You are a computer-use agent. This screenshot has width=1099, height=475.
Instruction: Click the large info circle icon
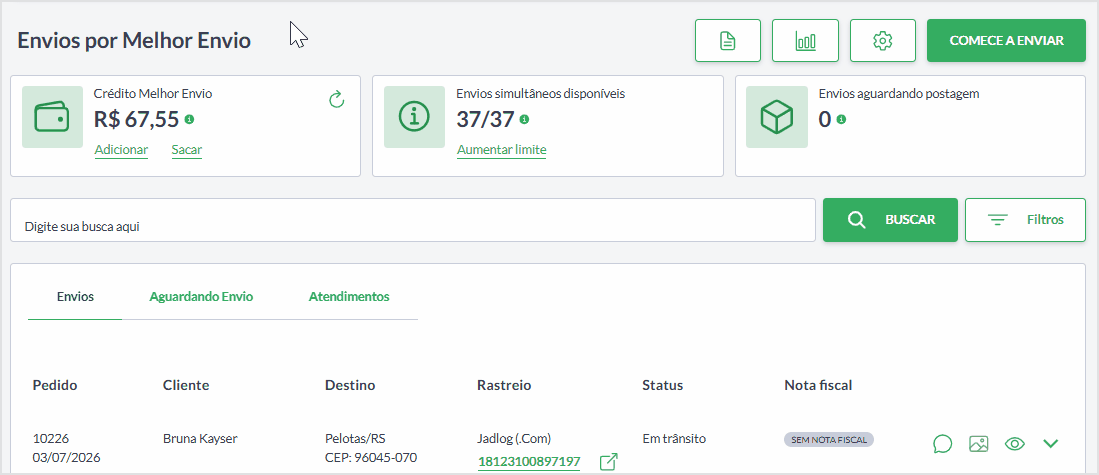click(x=414, y=117)
